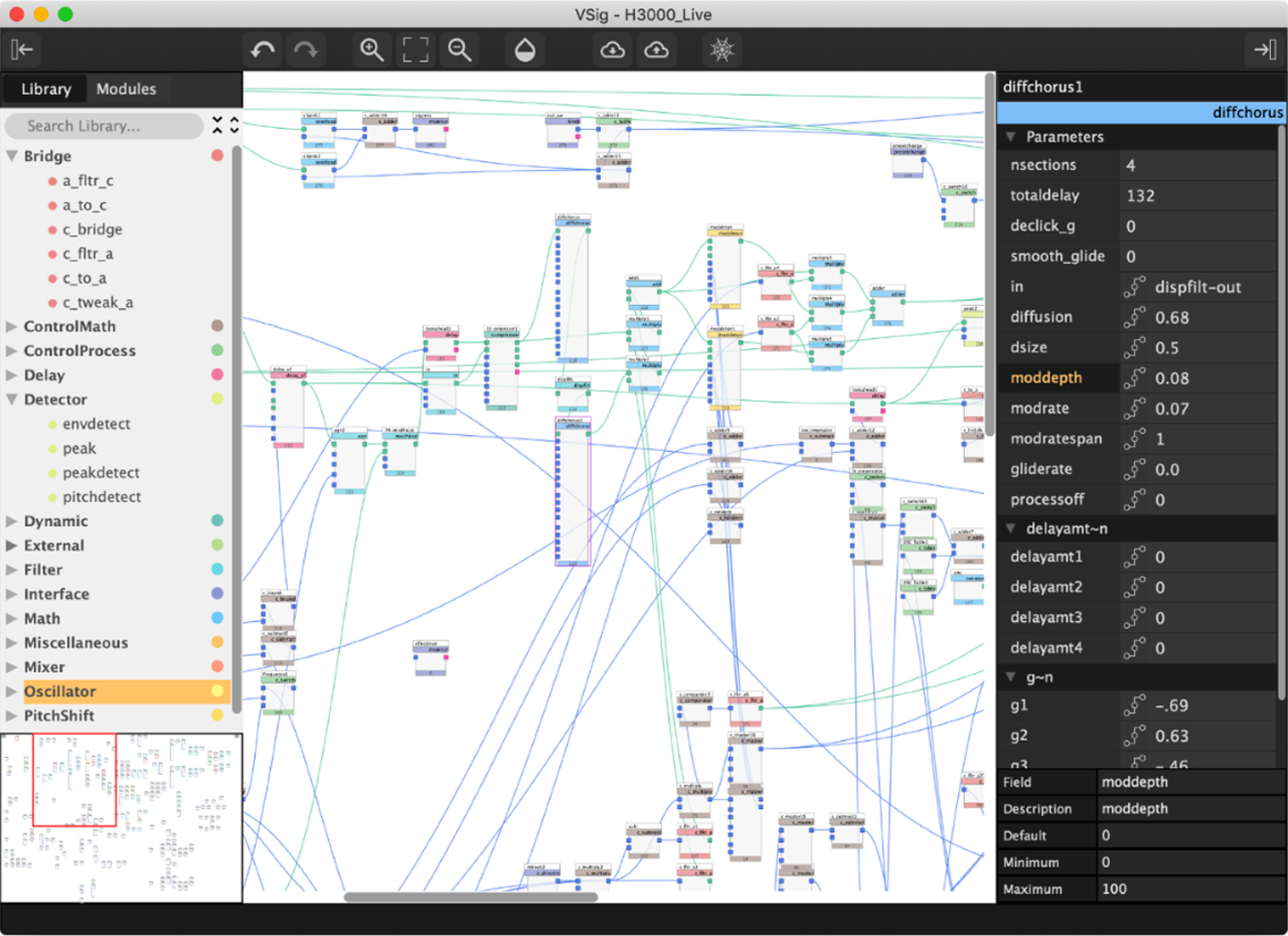Collapse the right panel with arrow icon
1288x936 pixels.
(1265, 50)
